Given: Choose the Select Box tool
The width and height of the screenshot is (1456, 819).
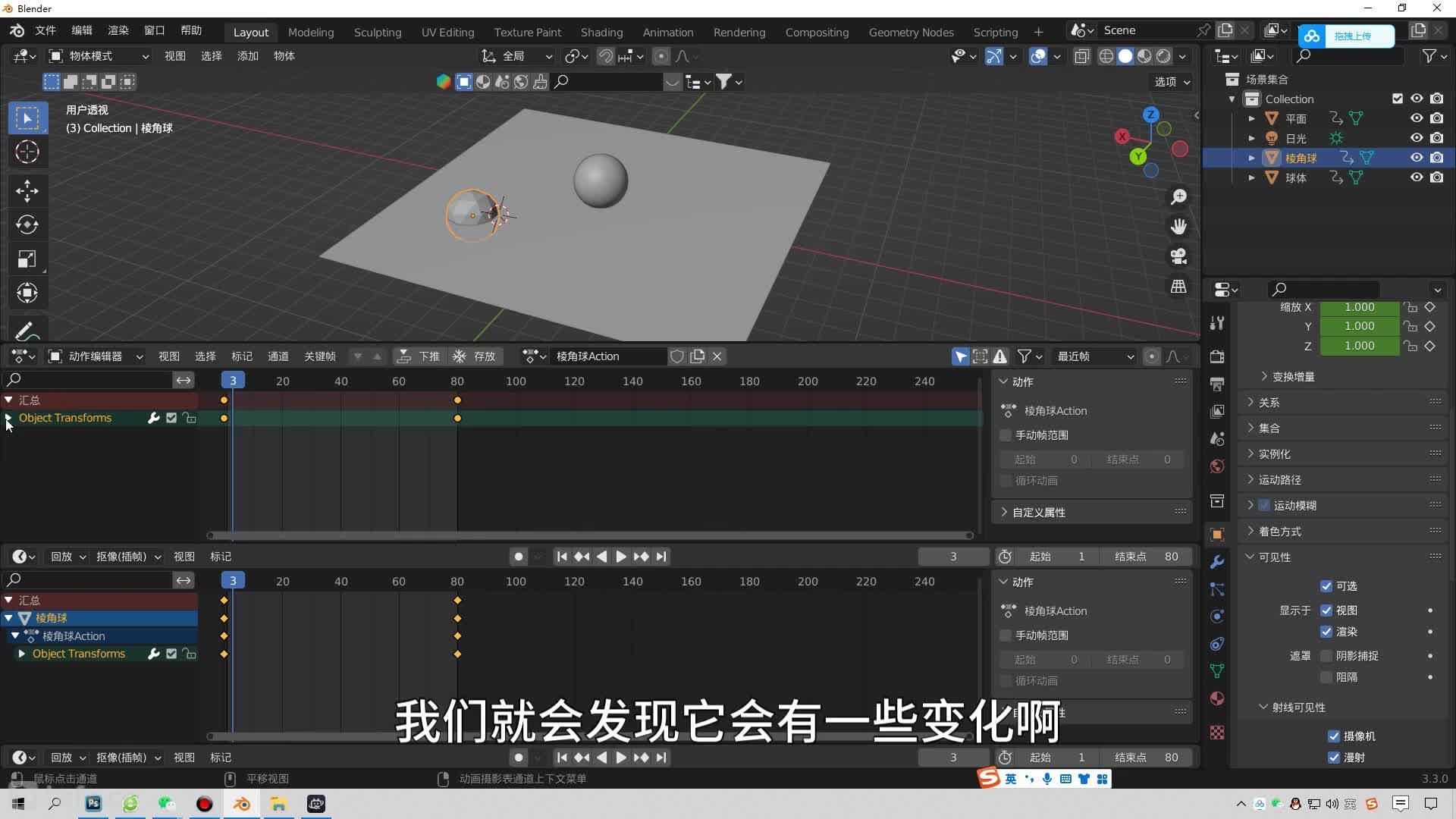Looking at the screenshot, I should [27, 118].
